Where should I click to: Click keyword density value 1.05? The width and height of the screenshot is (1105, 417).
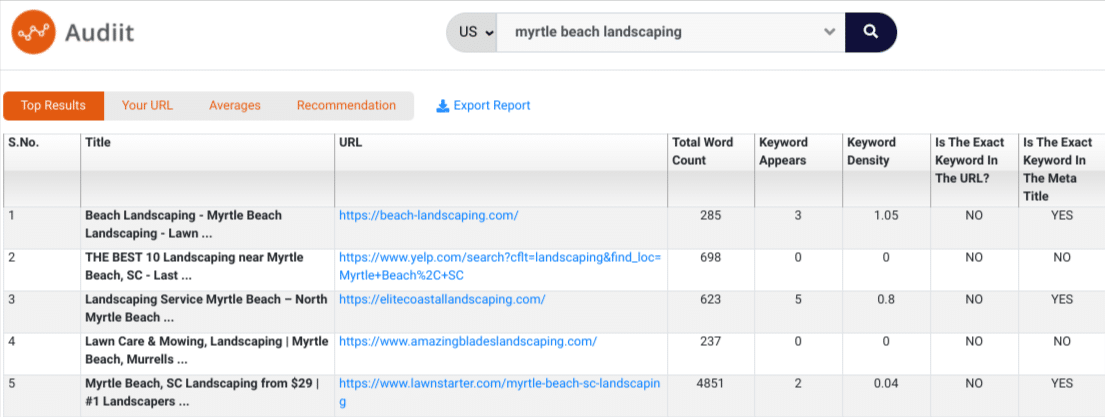pos(886,216)
